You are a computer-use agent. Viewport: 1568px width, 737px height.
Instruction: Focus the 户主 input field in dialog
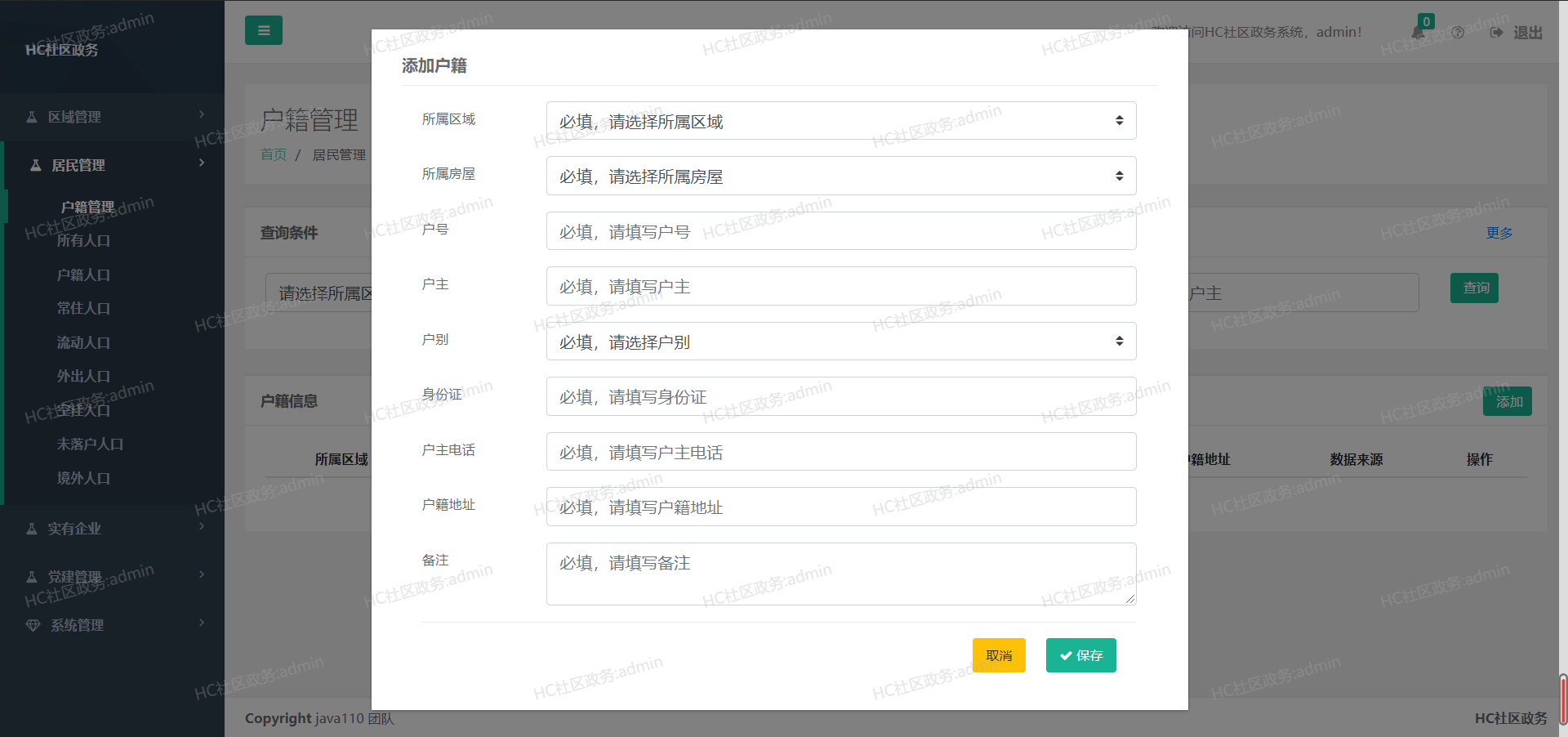841,286
